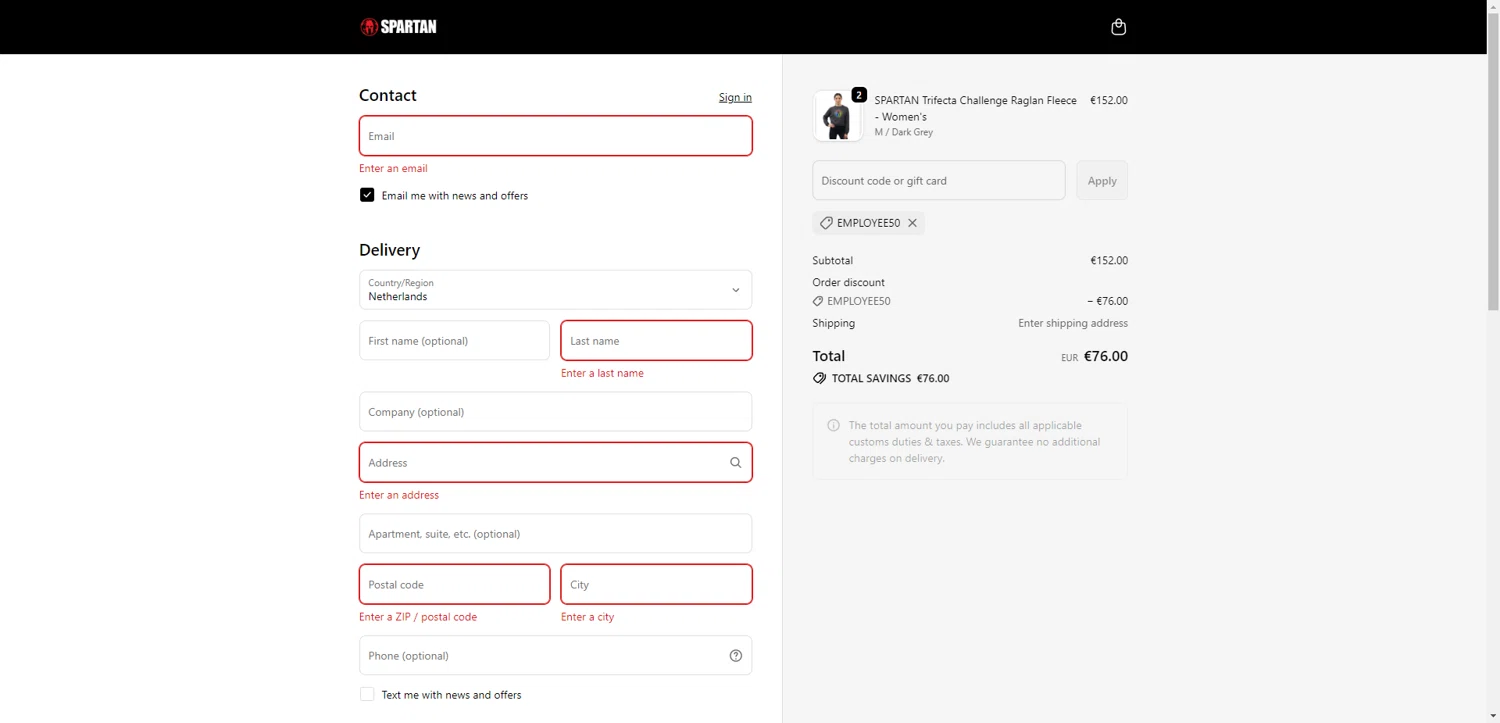This screenshot has width=1500, height=723.
Task: Focus the City input field
Action: (656, 585)
